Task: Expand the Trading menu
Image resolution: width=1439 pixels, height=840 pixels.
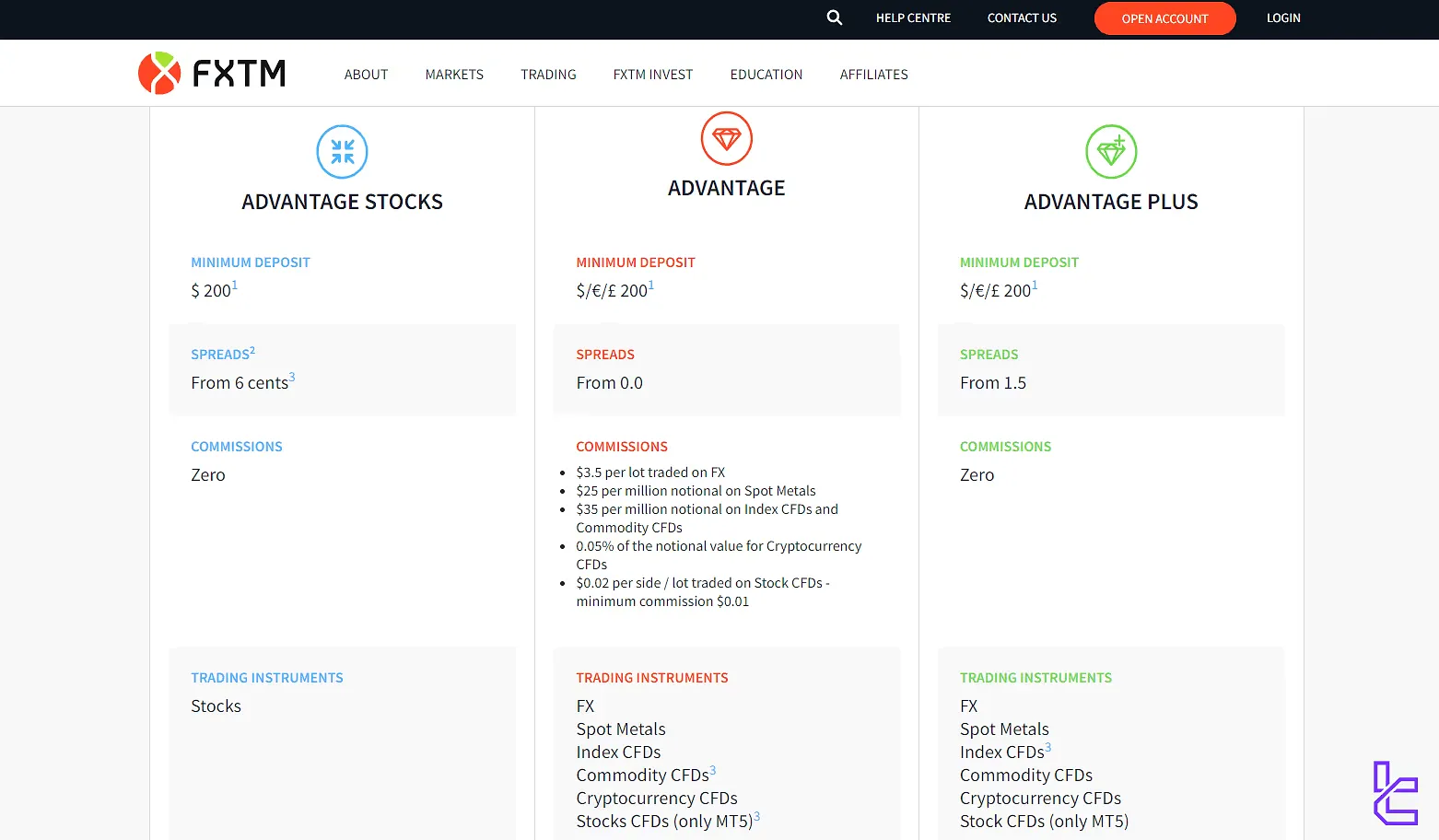Action: point(548,75)
